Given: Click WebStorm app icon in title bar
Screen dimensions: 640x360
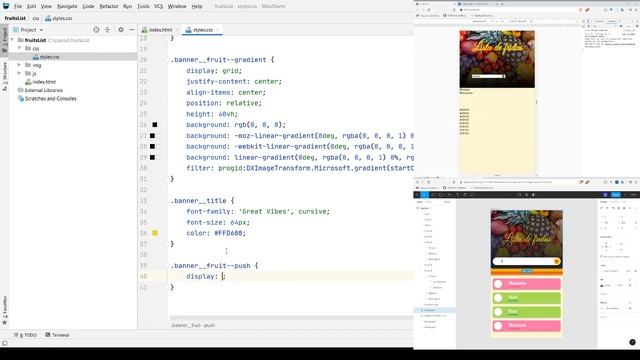Looking at the screenshot, I should [x=6, y=6].
